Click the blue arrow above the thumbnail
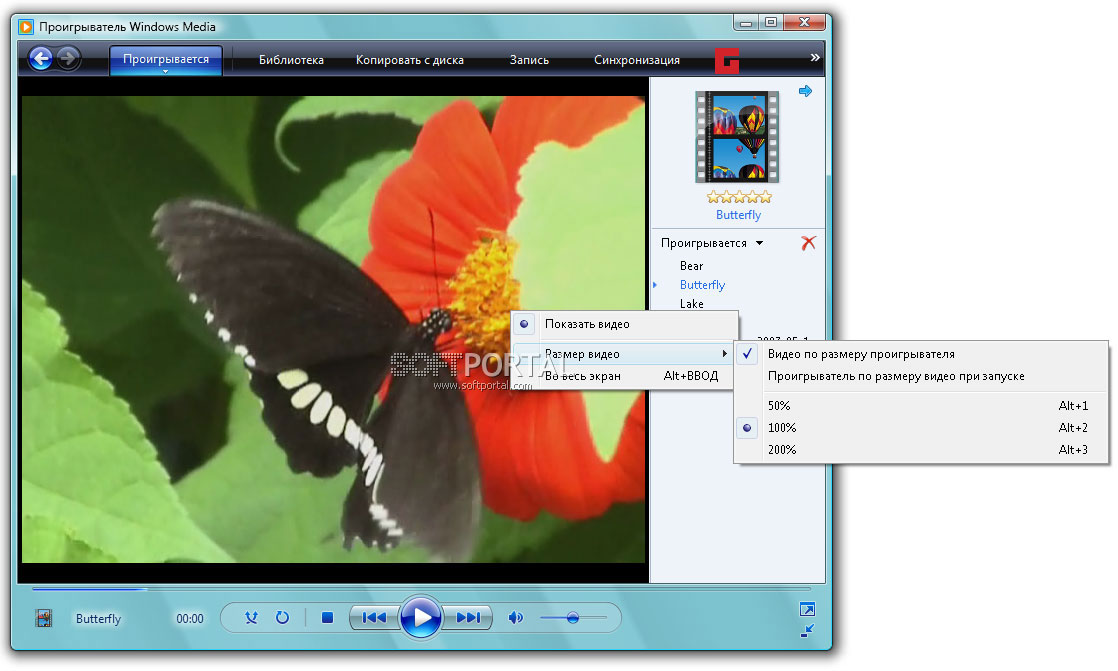The height and width of the screenshot is (671, 1118). click(x=805, y=91)
